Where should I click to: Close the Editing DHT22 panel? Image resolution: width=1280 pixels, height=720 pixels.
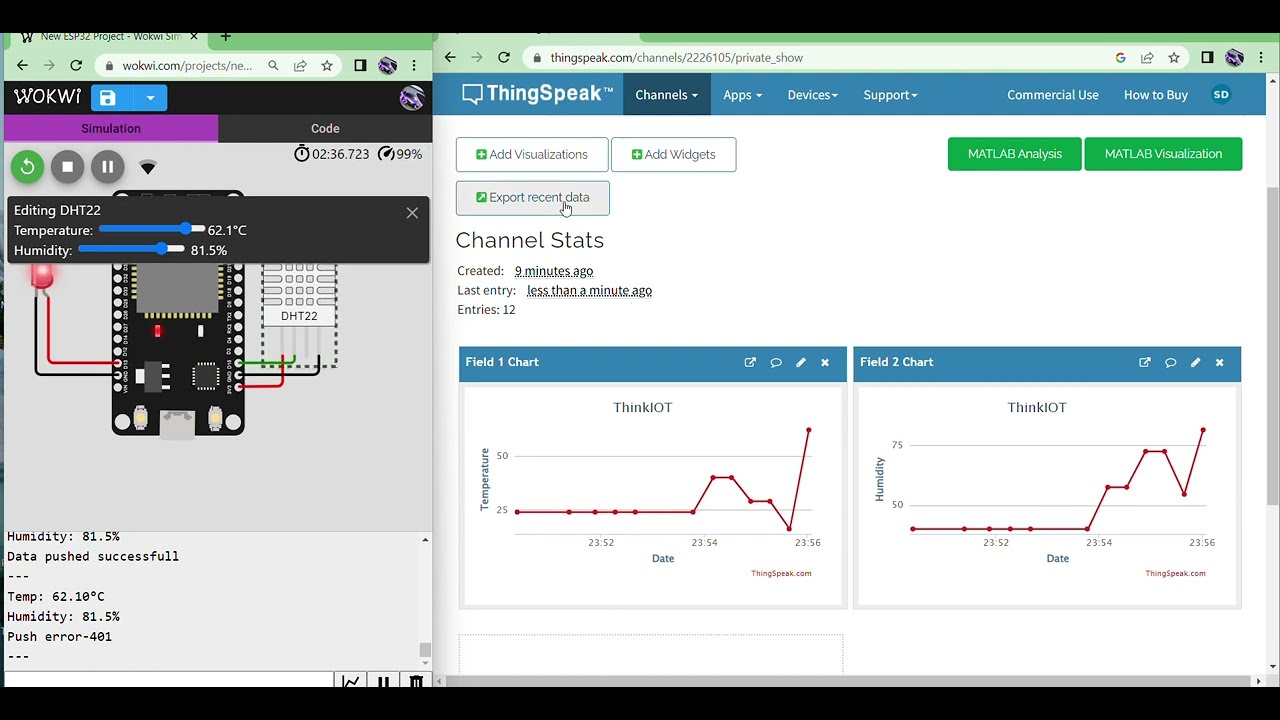click(x=412, y=213)
